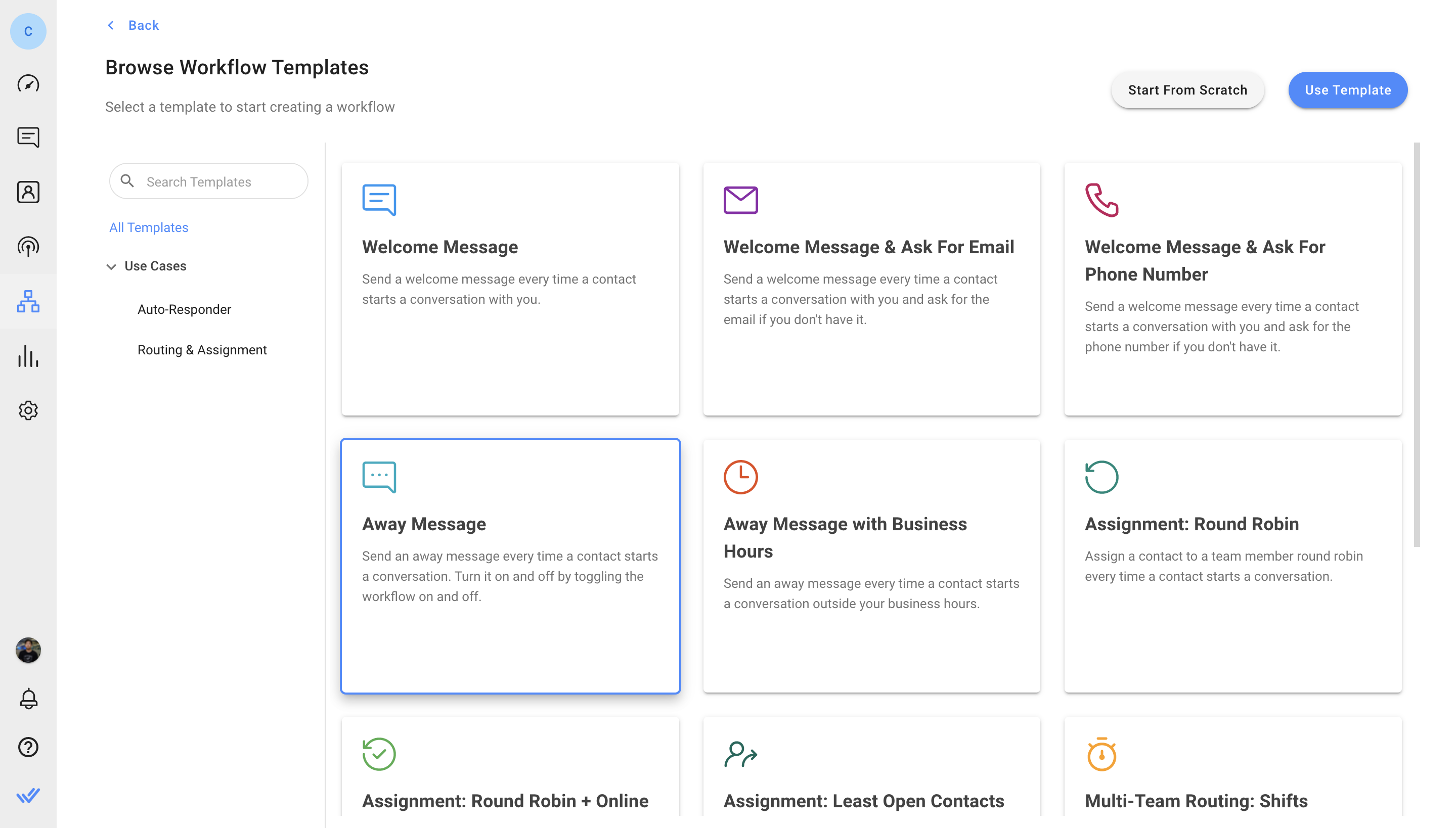Image resolution: width=1456 pixels, height=828 pixels.
Task: Open the notifications bell icon
Action: tap(28, 699)
